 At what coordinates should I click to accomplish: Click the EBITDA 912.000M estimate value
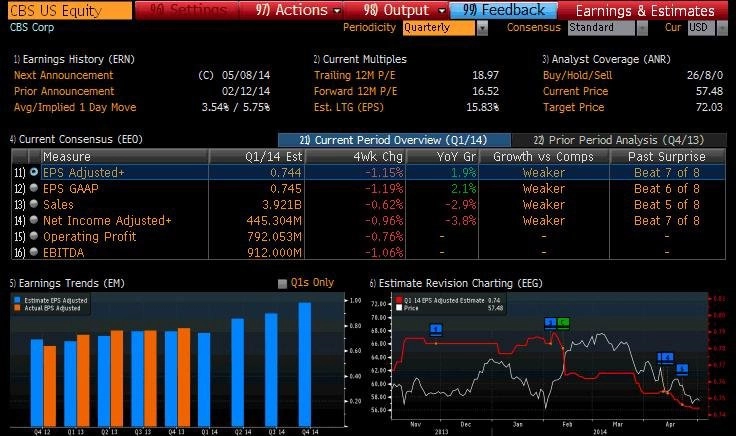(x=275, y=252)
